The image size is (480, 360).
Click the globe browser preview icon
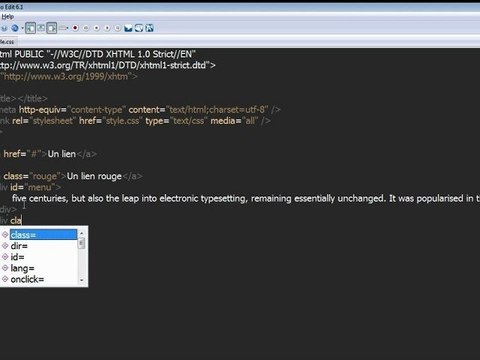point(15,28)
